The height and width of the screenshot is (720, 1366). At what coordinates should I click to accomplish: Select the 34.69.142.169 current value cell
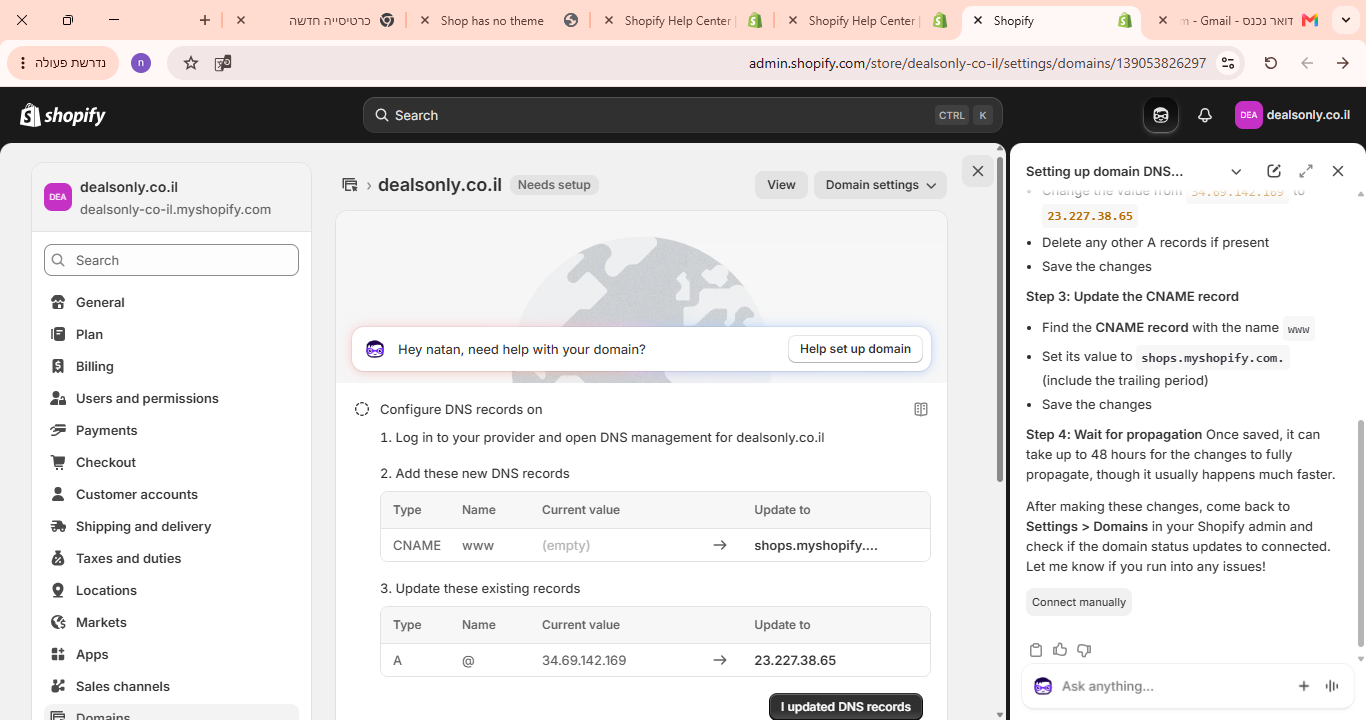point(584,660)
